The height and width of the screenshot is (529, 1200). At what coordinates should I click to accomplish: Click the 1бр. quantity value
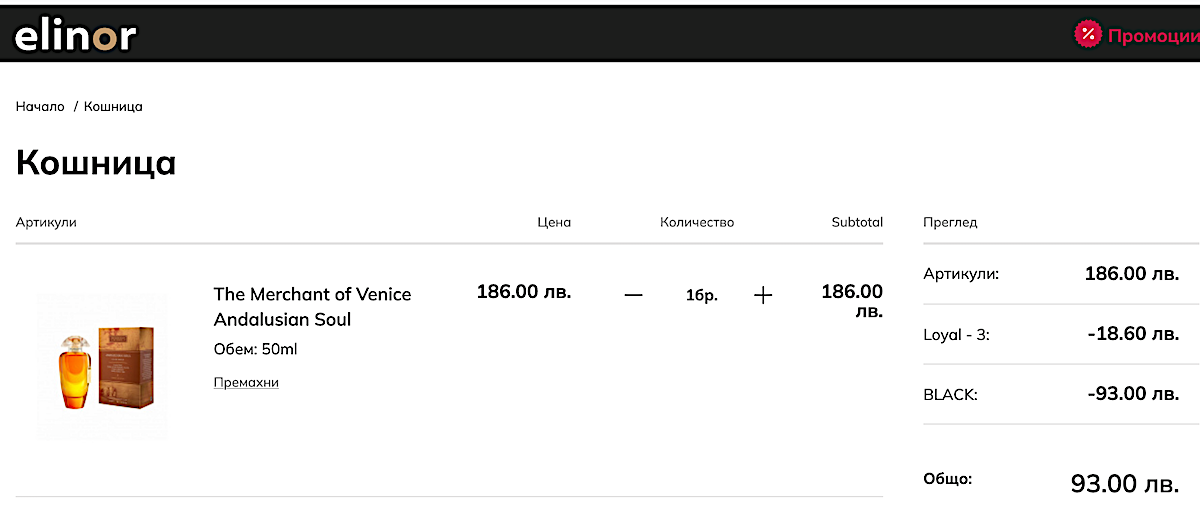click(x=701, y=296)
